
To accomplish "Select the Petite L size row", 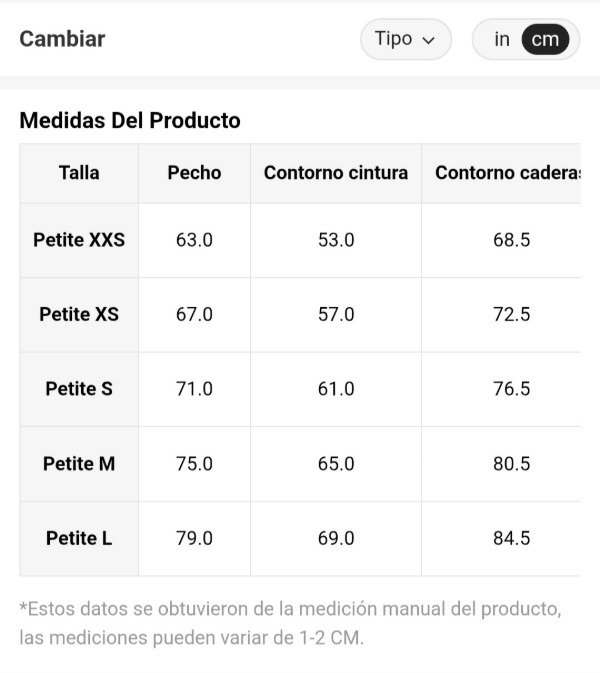I will (x=79, y=538).
